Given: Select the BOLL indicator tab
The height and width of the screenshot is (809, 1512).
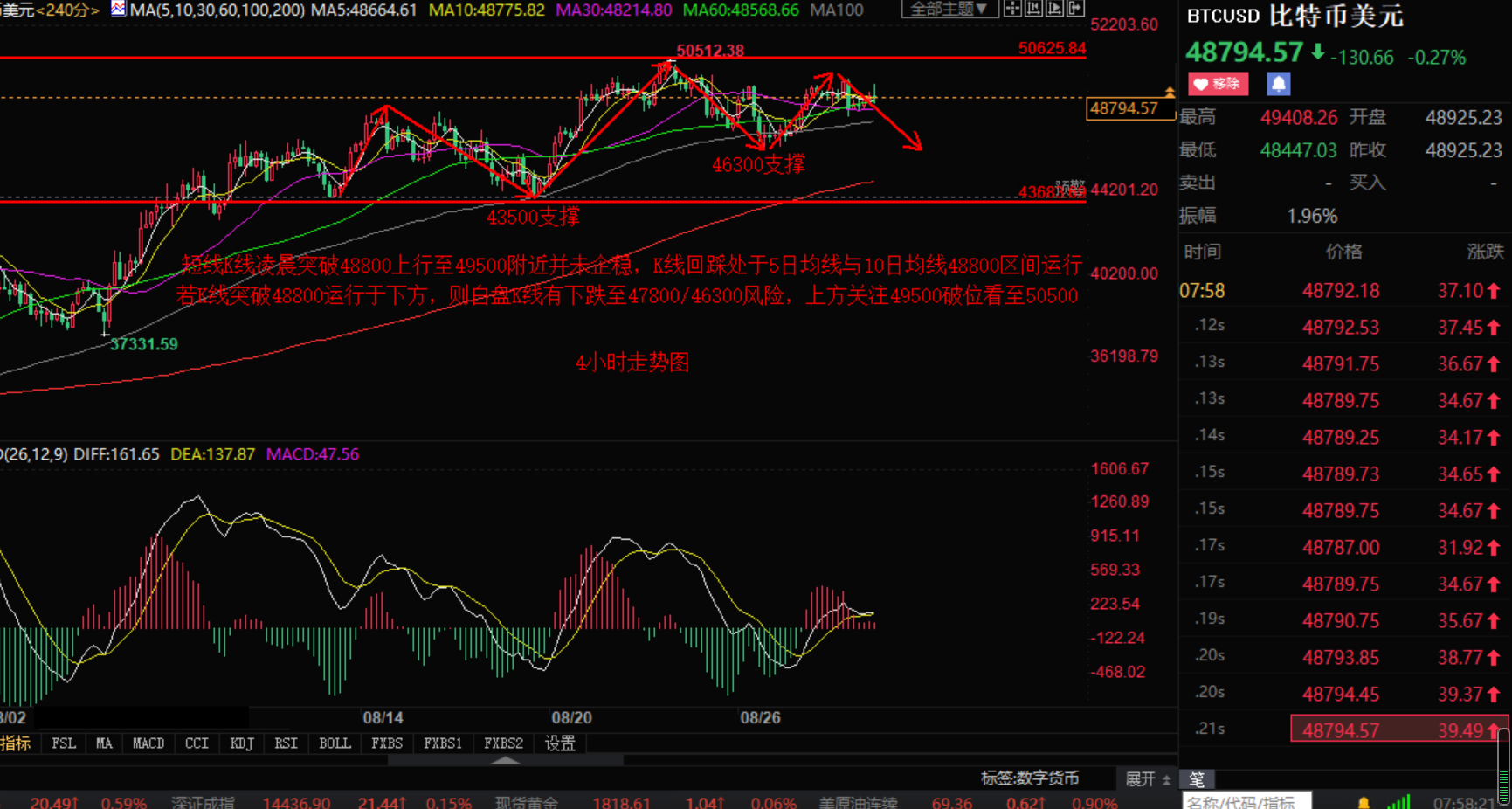Looking at the screenshot, I should [x=335, y=743].
